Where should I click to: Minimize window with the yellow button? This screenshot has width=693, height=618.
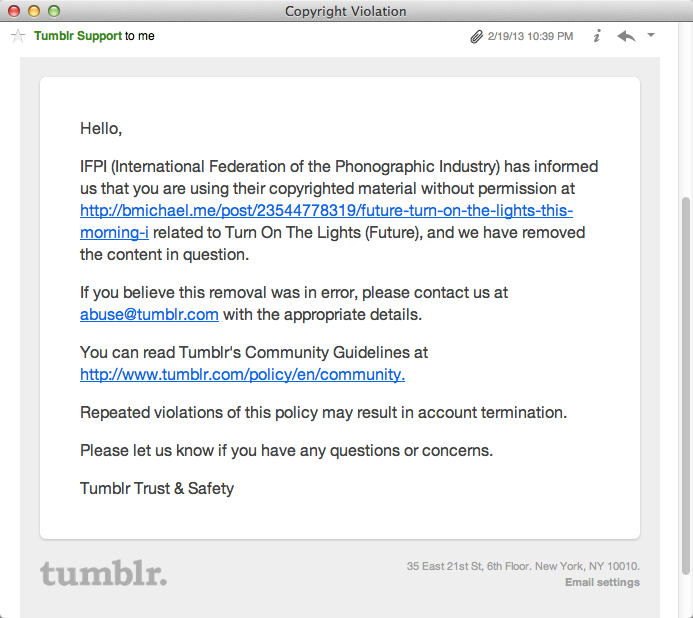click(x=34, y=11)
